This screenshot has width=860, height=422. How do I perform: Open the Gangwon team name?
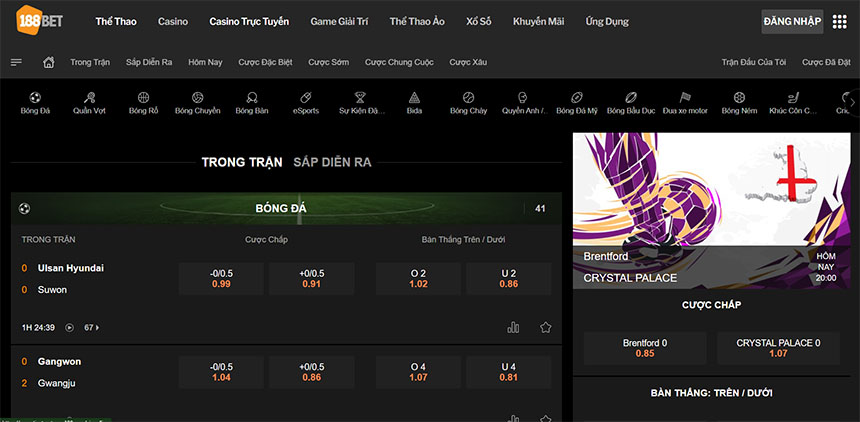[59, 362]
